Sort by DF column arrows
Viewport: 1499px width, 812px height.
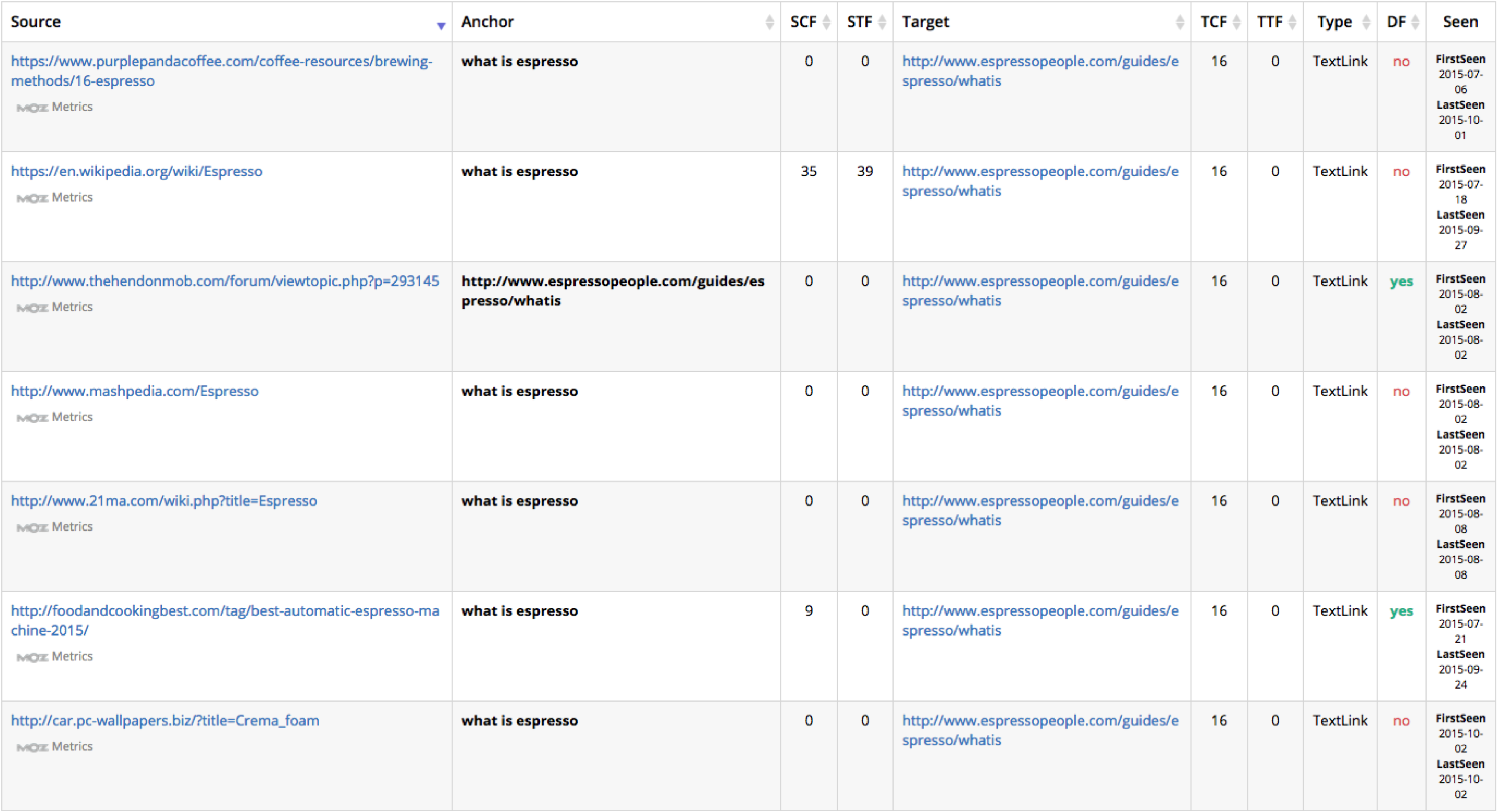tap(1415, 22)
